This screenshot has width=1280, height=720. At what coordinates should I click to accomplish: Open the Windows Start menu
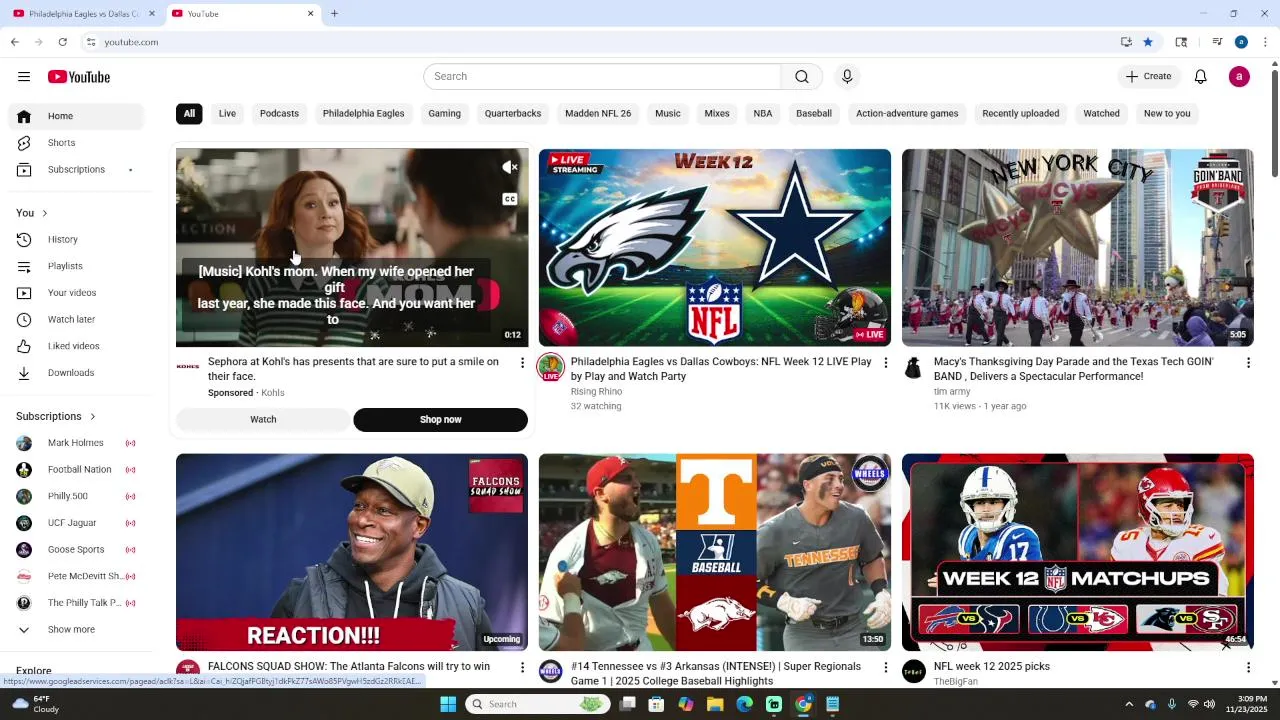tap(448, 704)
